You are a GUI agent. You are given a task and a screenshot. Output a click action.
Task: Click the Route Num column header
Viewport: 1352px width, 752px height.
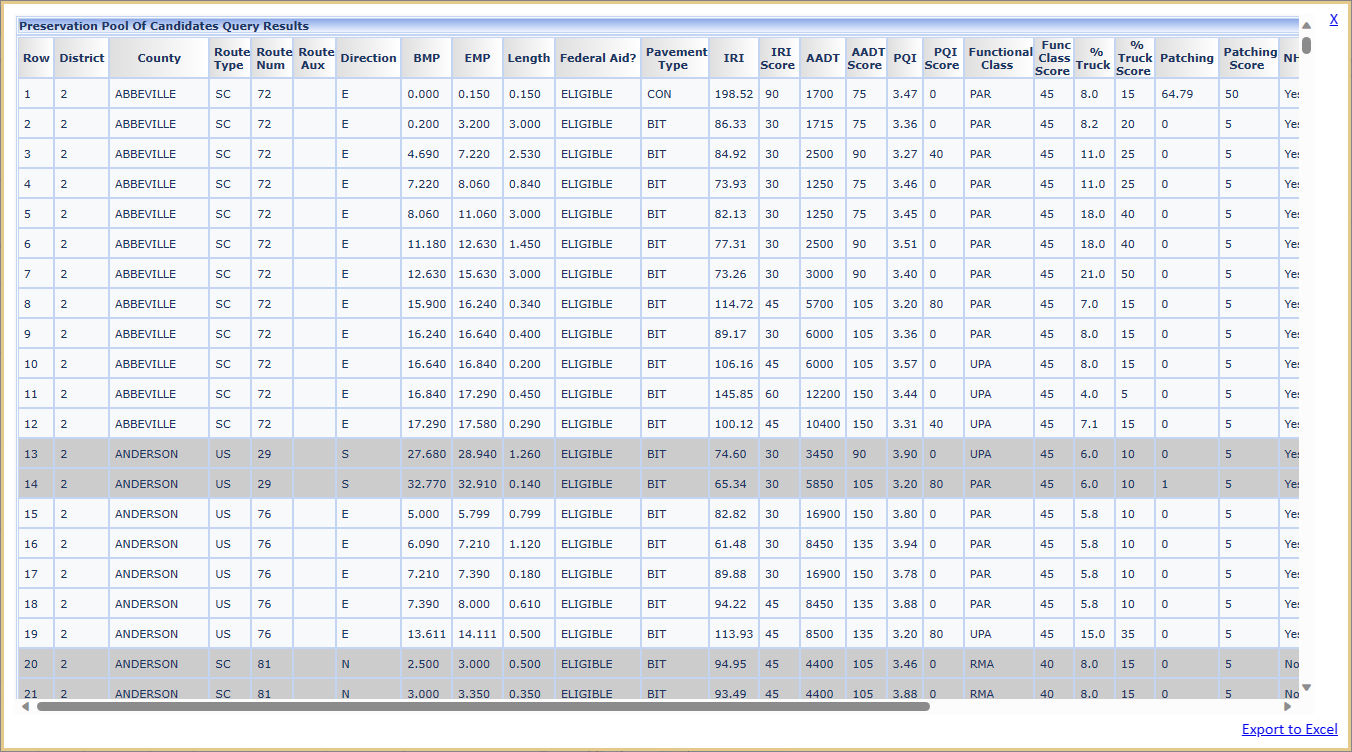click(x=273, y=58)
